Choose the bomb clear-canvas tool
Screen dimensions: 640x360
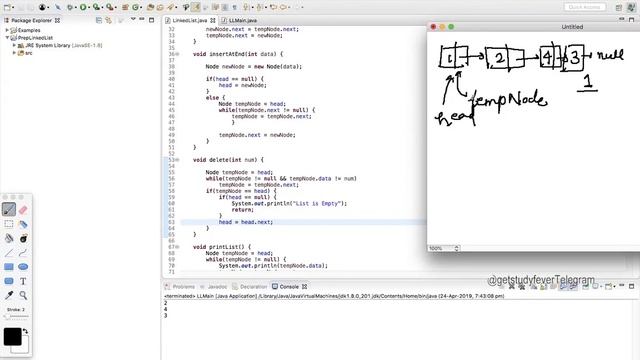(23, 238)
